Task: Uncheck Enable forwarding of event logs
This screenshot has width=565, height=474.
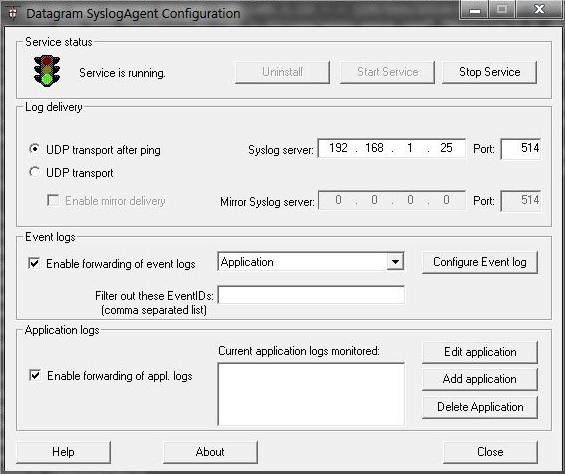Action: (x=34, y=263)
